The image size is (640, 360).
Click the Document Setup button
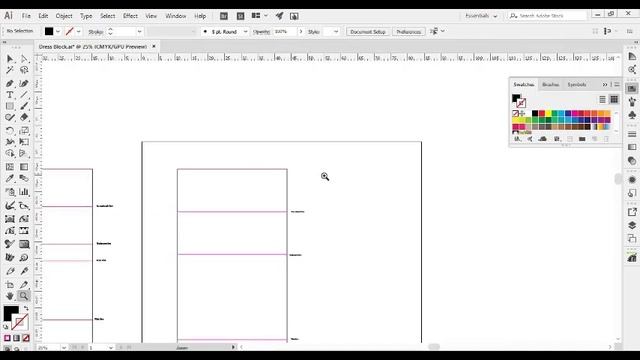pos(368,31)
